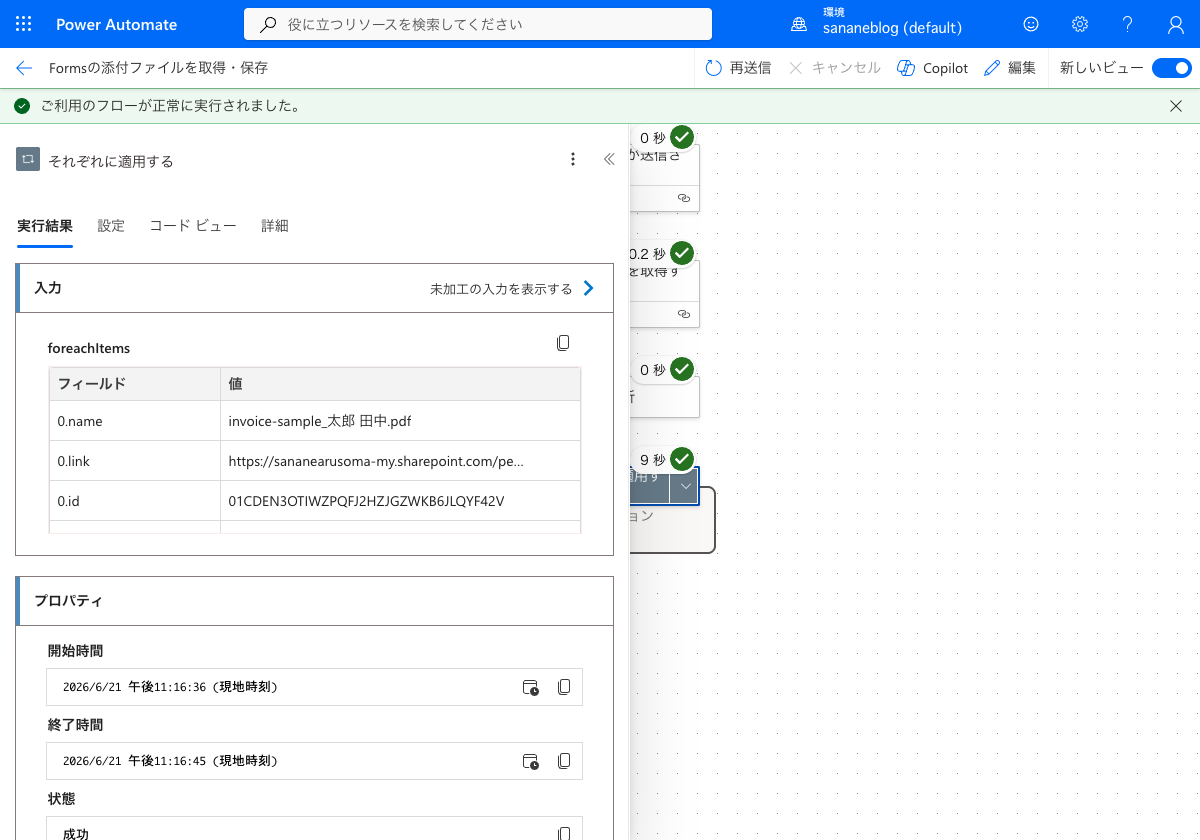Open the settings gear icon
The width and height of the screenshot is (1200, 840).
pyautogui.click(x=1079, y=24)
